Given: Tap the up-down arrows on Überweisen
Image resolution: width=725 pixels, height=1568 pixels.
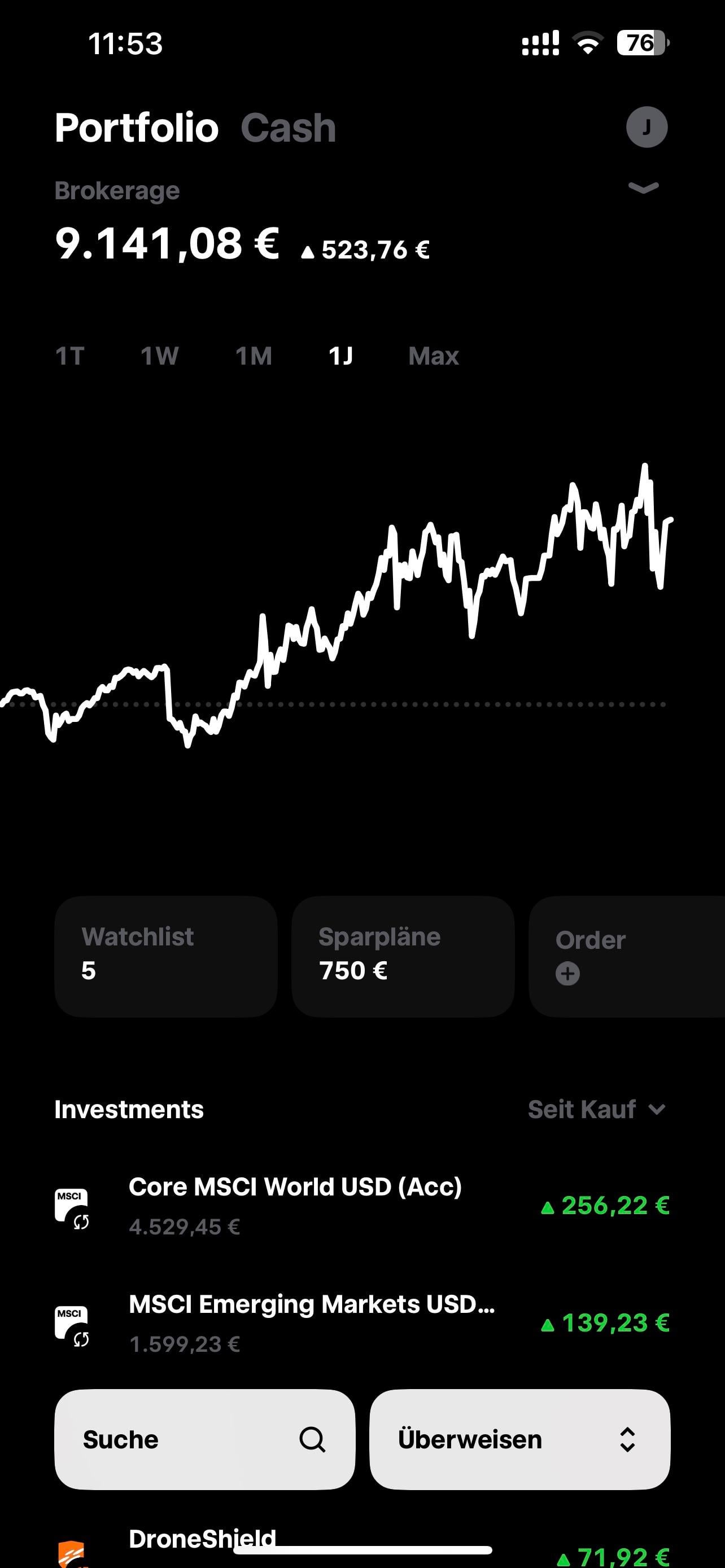Looking at the screenshot, I should [x=627, y=1439].
